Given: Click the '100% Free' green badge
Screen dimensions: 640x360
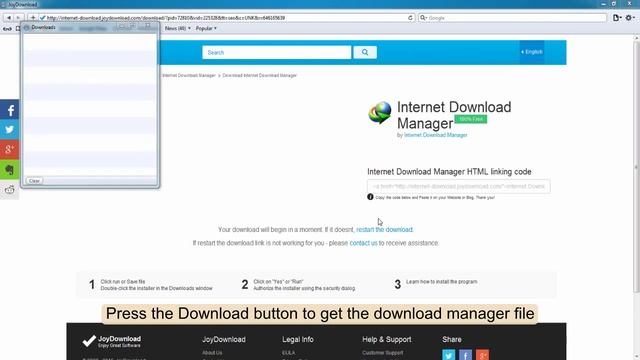Looking at the screenshot, I should coord(471,119).
